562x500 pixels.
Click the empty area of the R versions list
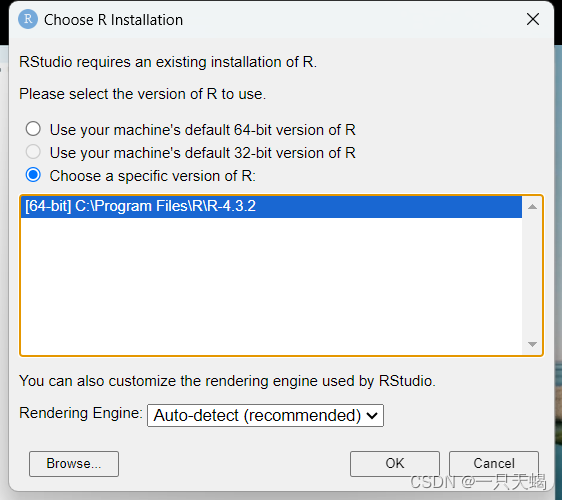[271, 285]
